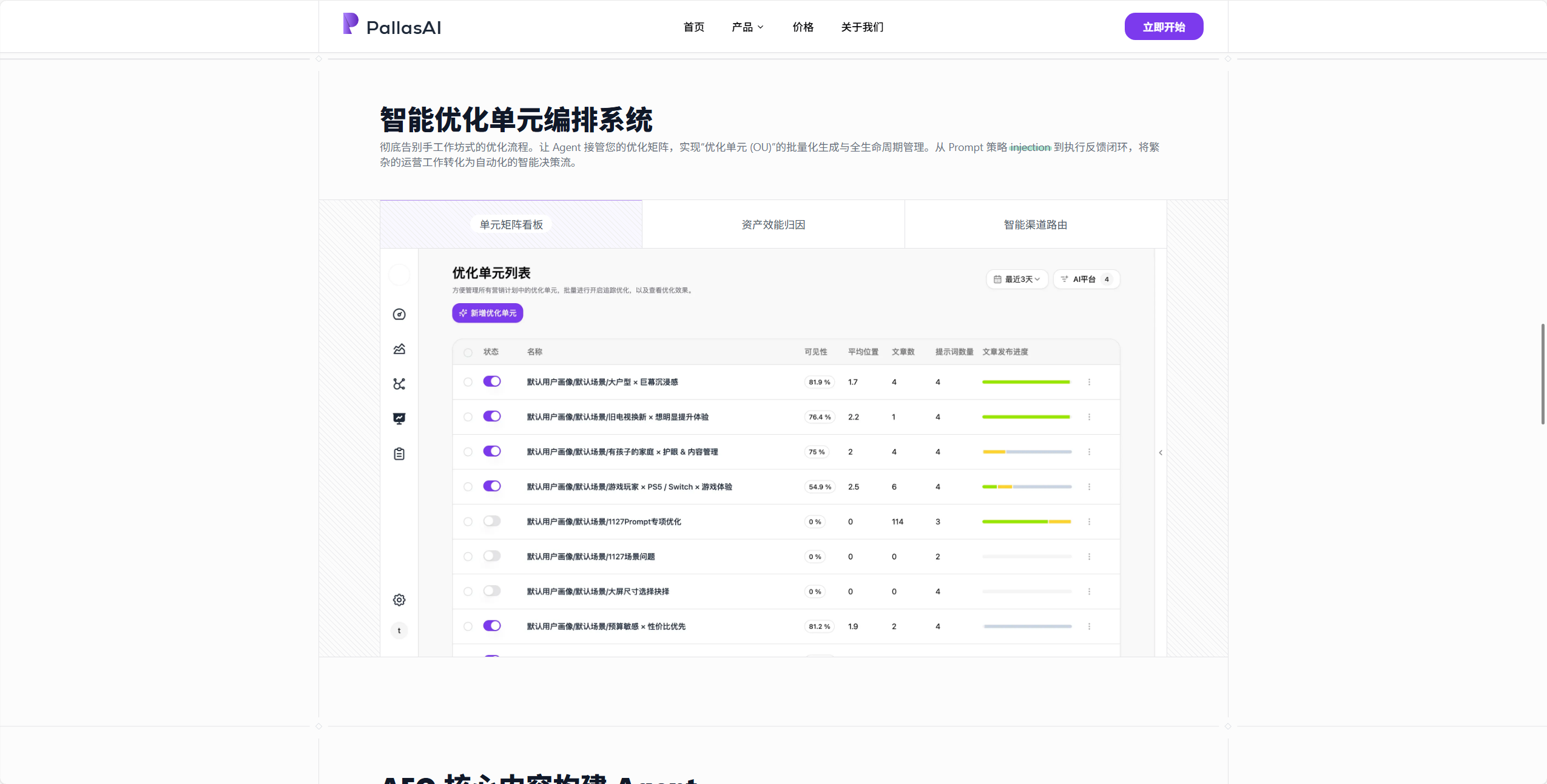Enable the 1127场景问题 unit toggle

pyautogui.click(x=492, y=556)
